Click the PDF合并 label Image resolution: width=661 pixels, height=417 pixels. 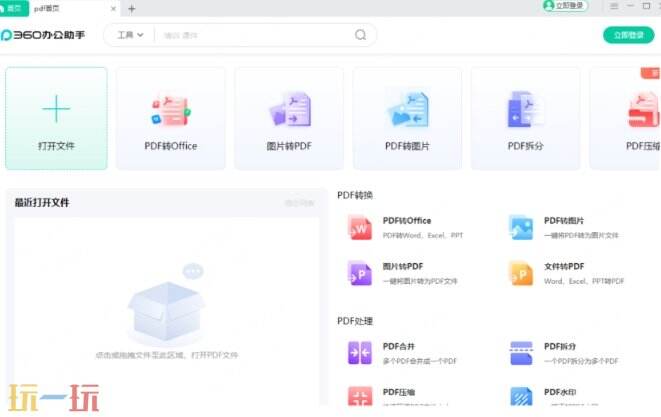(x=399, y=346)
